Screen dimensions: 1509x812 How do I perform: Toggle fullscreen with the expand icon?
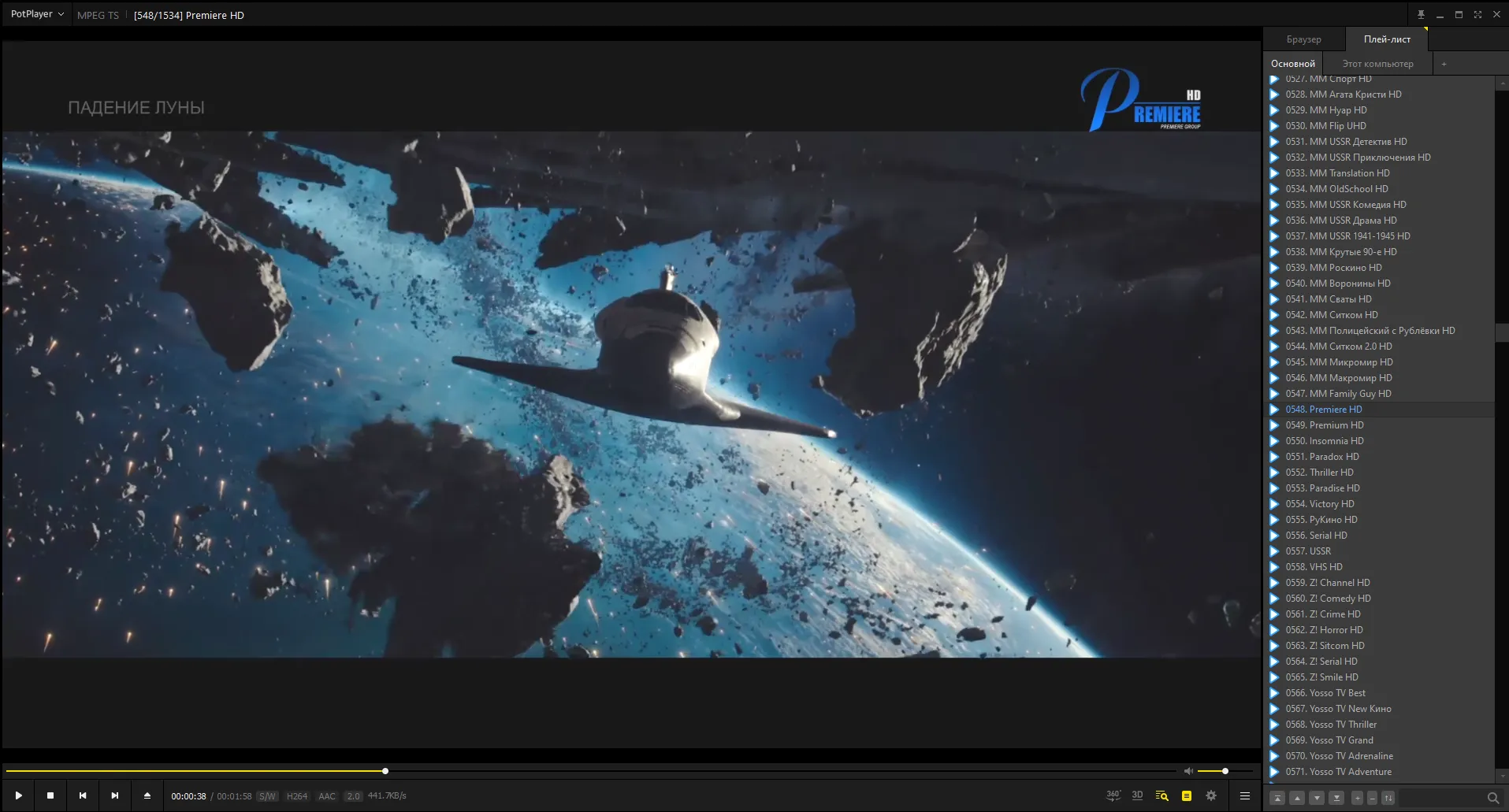click(x=1477, y=14)
